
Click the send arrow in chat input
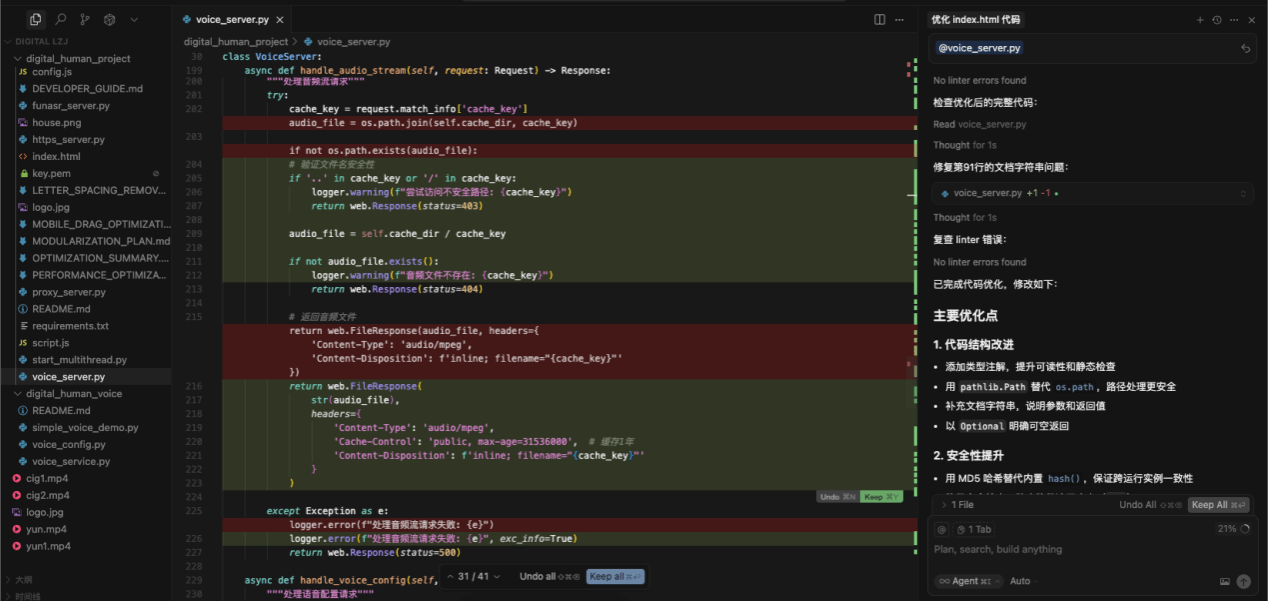click(1244, 581)
